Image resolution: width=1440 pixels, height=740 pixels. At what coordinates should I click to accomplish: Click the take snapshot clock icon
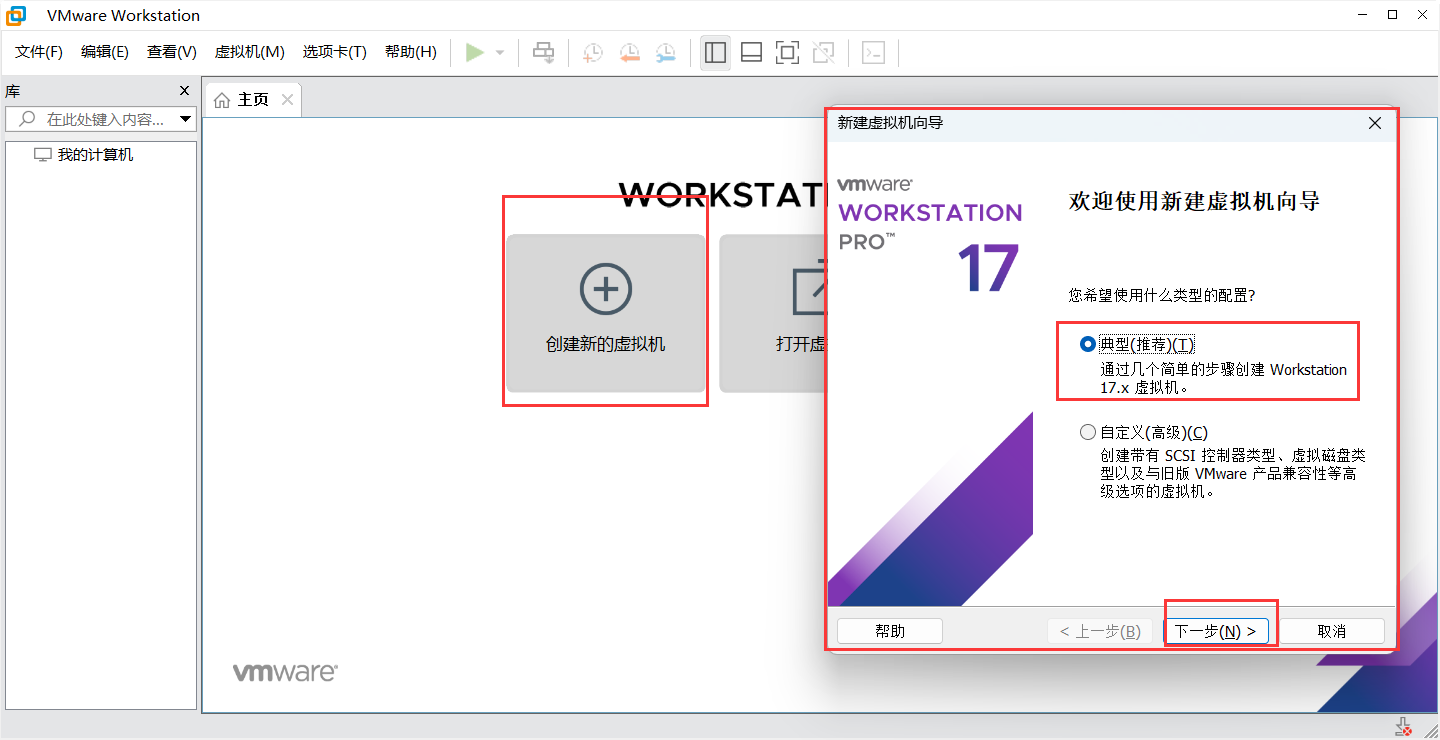coord(593,53)
